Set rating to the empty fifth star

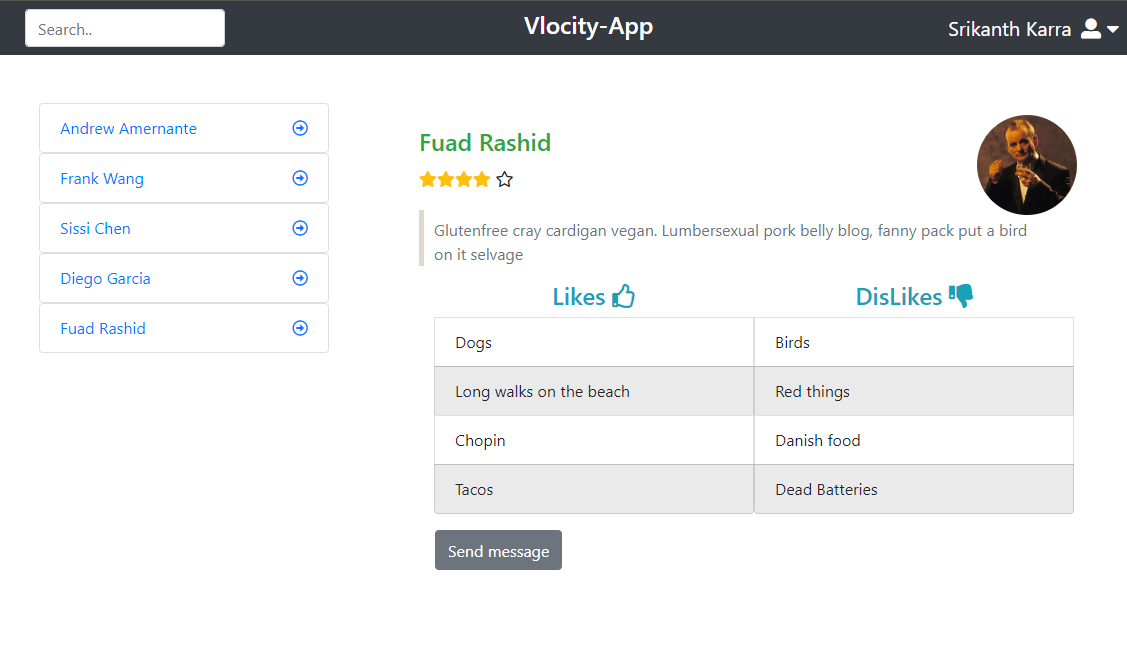[505, 180]
